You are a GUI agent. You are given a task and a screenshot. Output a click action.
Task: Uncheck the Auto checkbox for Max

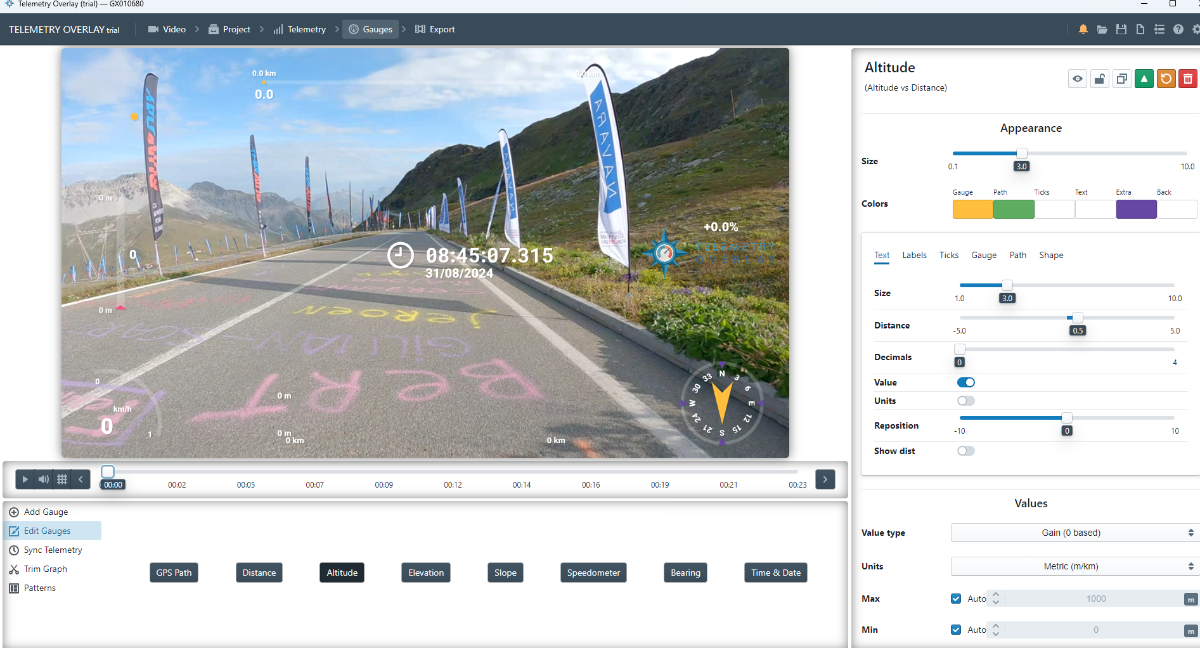tap(957, 599)
